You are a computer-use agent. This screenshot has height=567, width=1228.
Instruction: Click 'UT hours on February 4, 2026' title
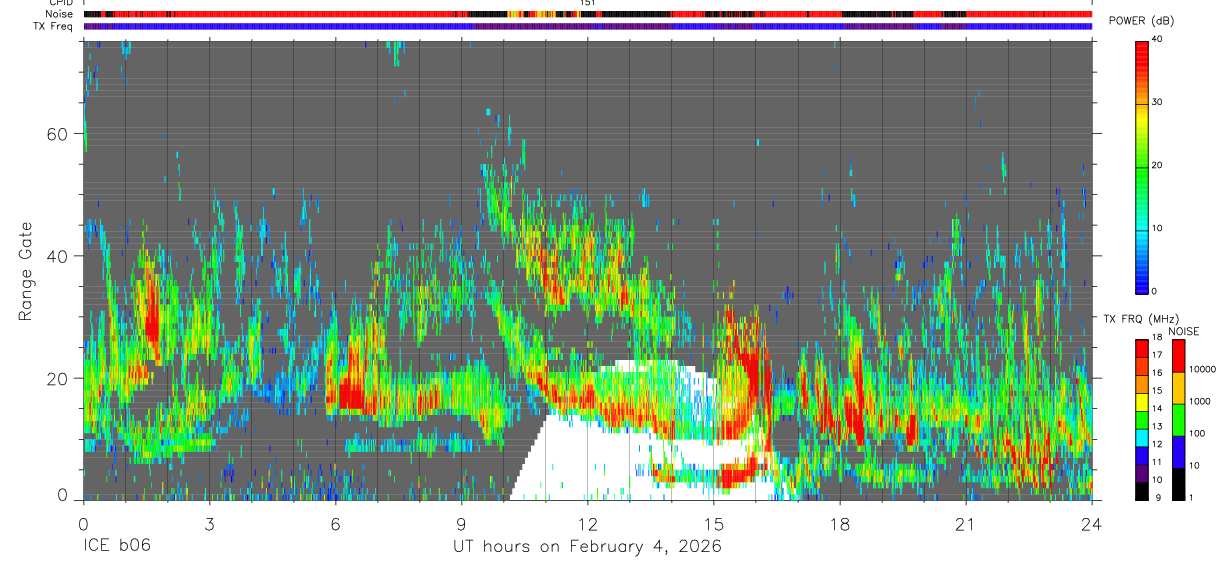click(587, 546)
